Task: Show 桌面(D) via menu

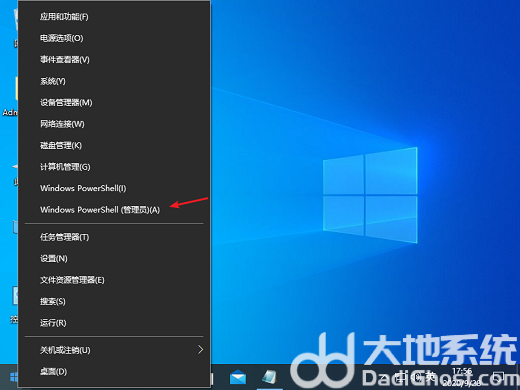Action: click(114, 371)
